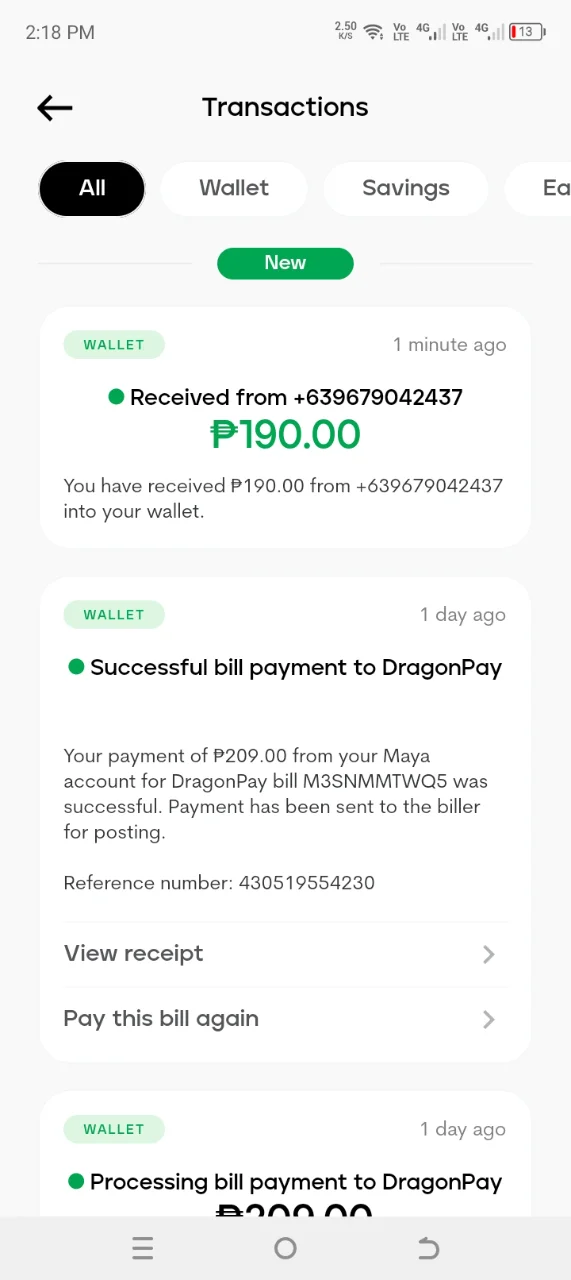Tap the WALLET tag on DragonPay successful card

114,615
